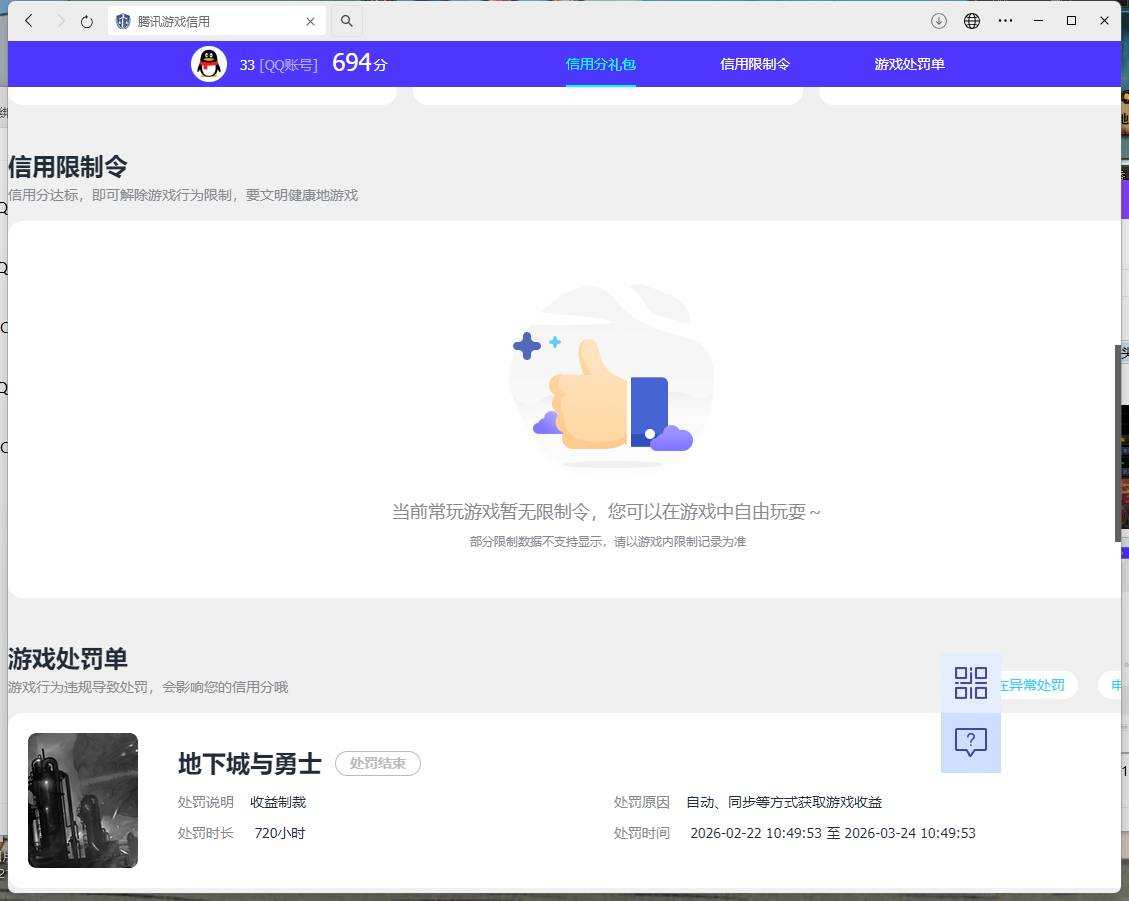The image size is (1129, 901).
Task: Click the 720小时 penalty duration
Action: pyautogui.click(x=280, y=833)
